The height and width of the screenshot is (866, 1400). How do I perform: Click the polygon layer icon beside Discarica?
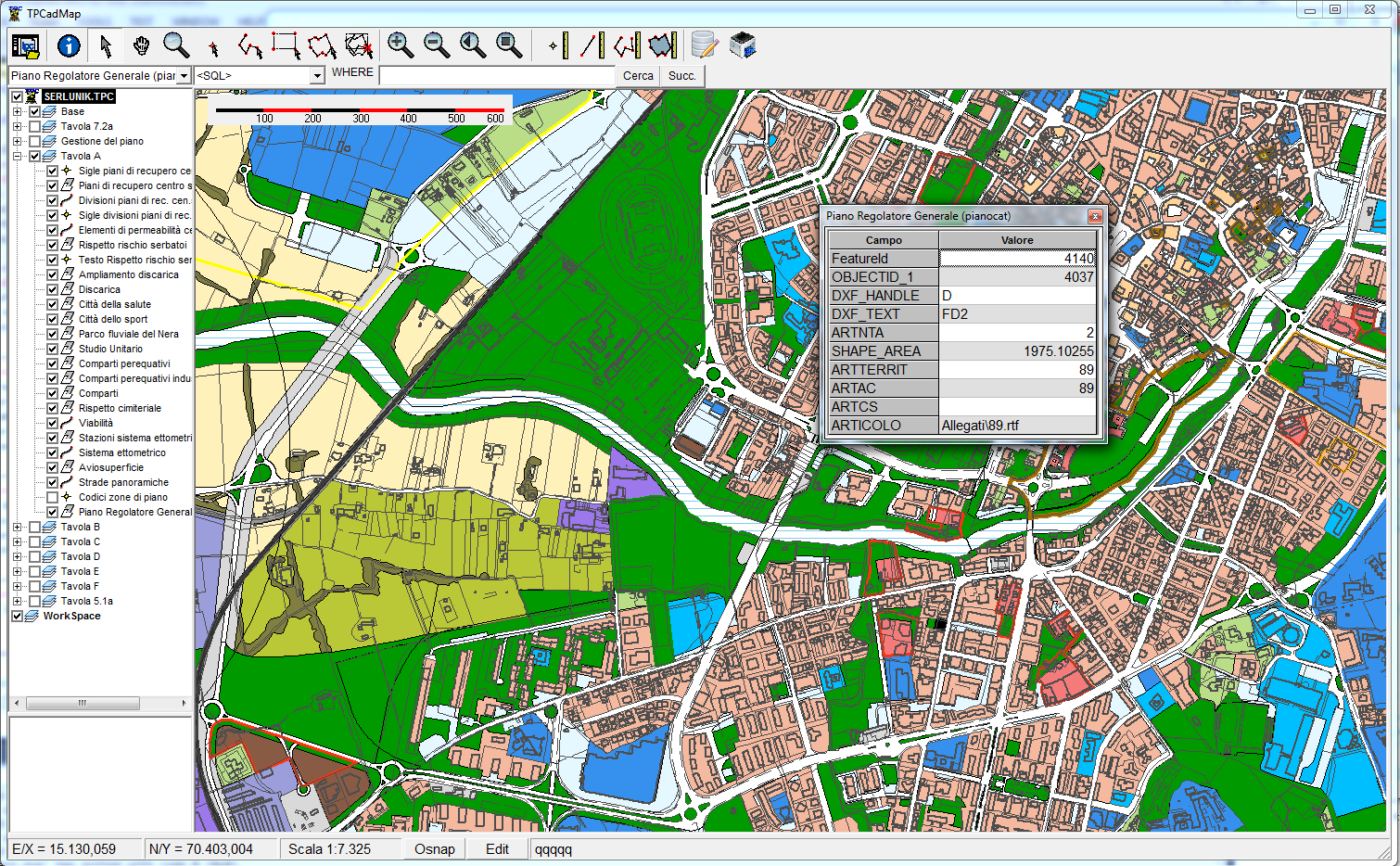pyautogui.click(x=68, y=289)
